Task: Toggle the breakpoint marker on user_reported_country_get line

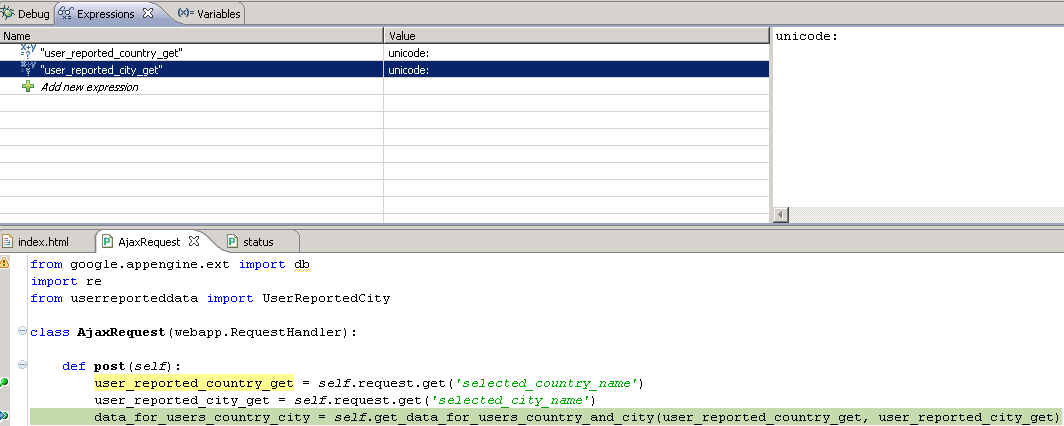Action: click(3, 383)
